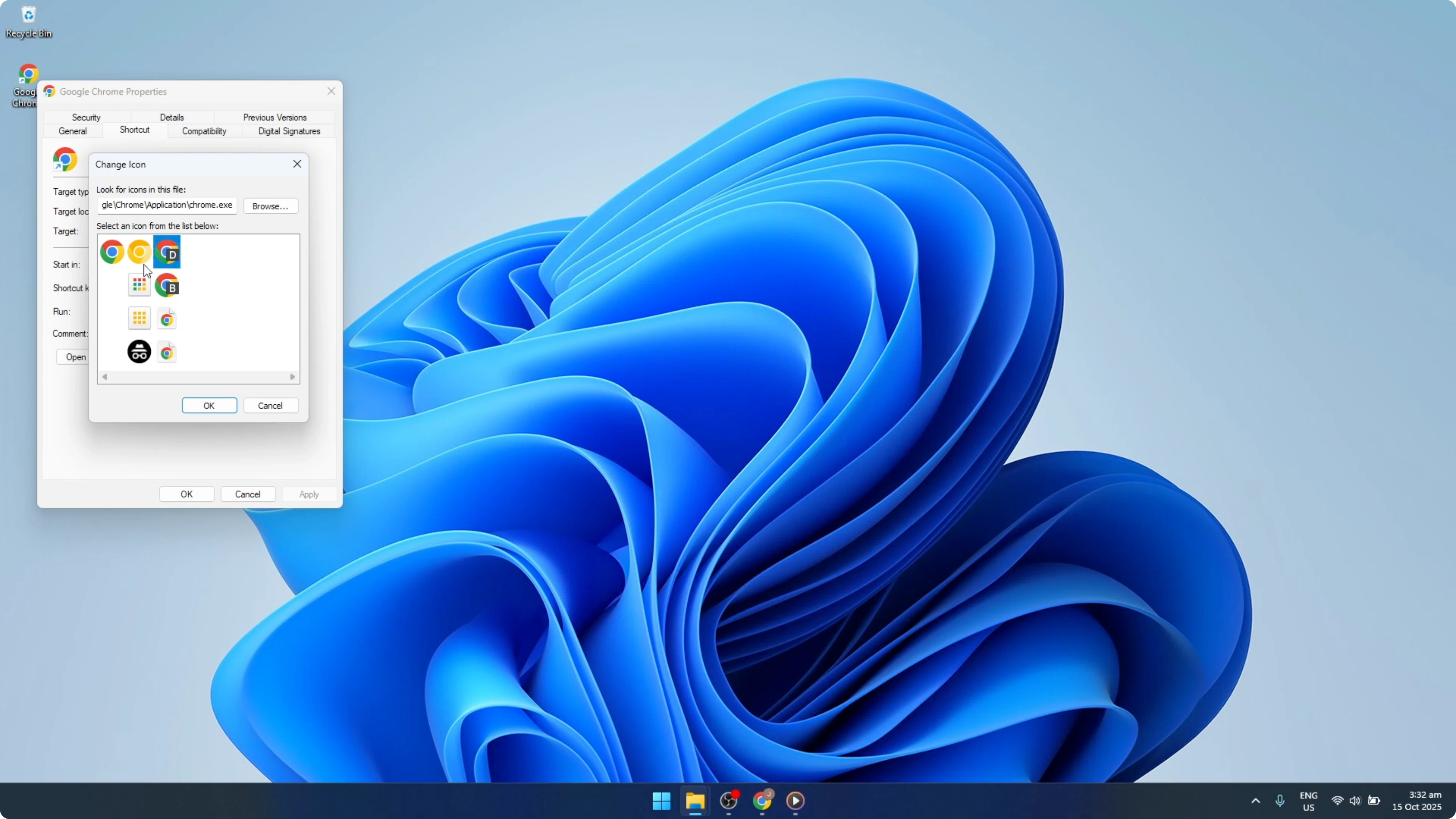Select the yellow Chrome Canary icon

click(x=139, y=252)
